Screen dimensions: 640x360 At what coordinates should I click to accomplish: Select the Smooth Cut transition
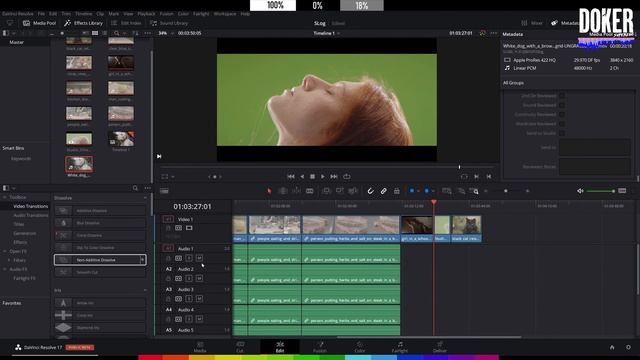pos(100,272)
